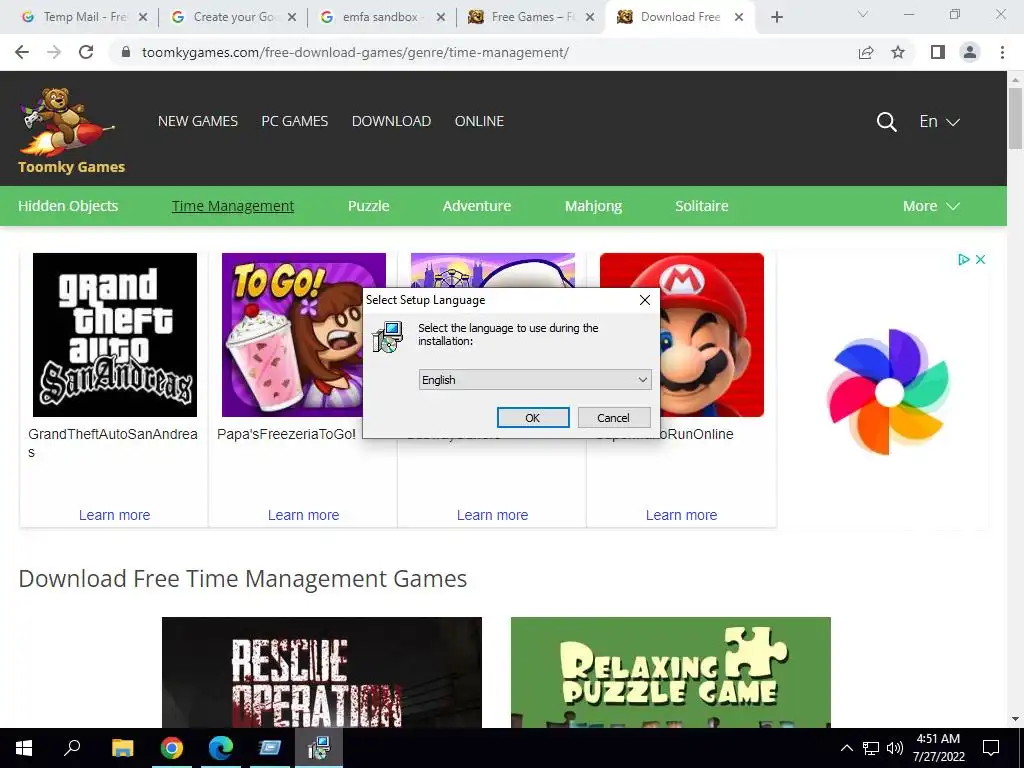The height and width of the screenshot is (768, 1024).
Task: Select Solitaire genre
Action: click(701, 206)
